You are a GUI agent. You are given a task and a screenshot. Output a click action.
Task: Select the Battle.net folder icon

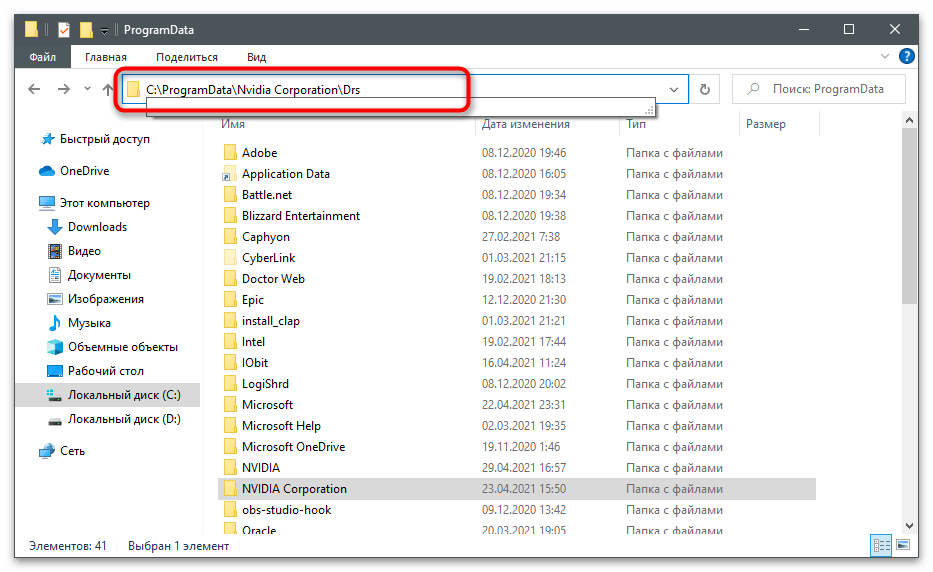click(x=230, y=195)
